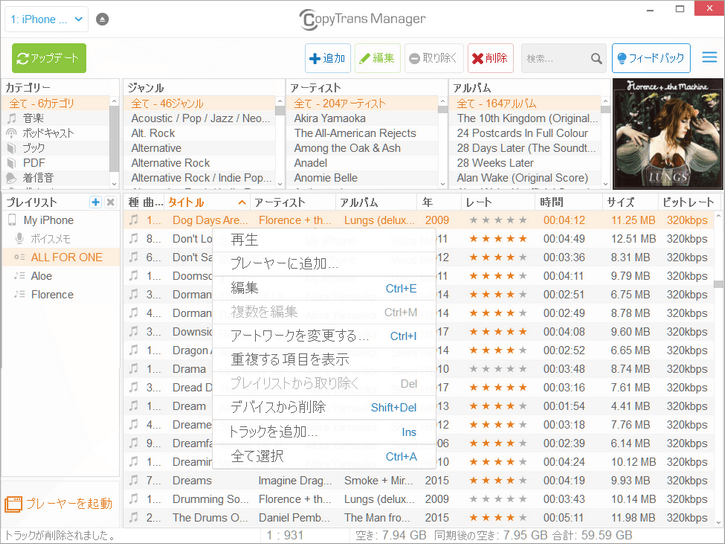Image resolution: width=725 pixels, height=544 pixels.
Task: Click the 取り除く remove button
Action: click(434, 58)
